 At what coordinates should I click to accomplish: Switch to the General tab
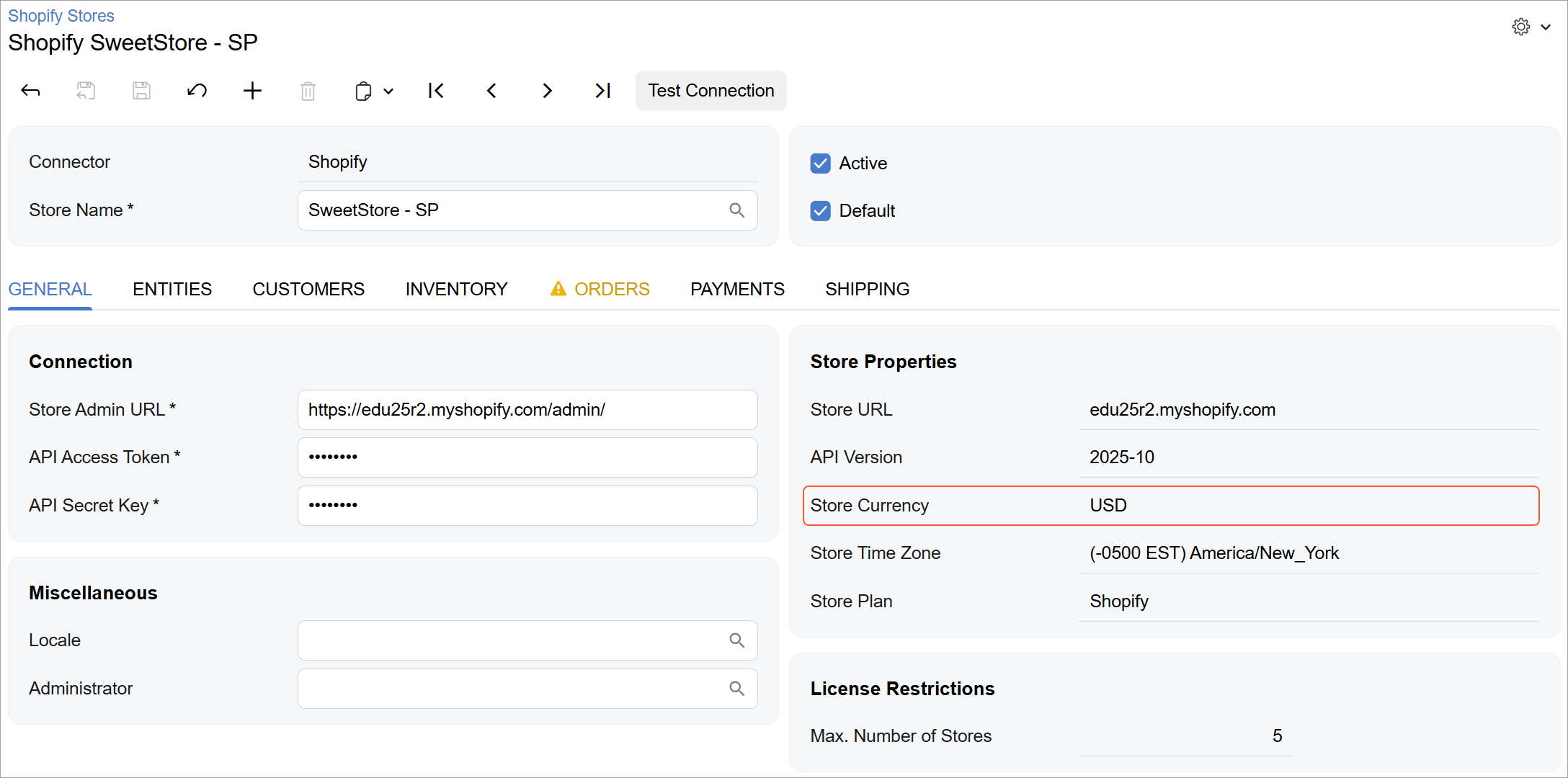50,290
